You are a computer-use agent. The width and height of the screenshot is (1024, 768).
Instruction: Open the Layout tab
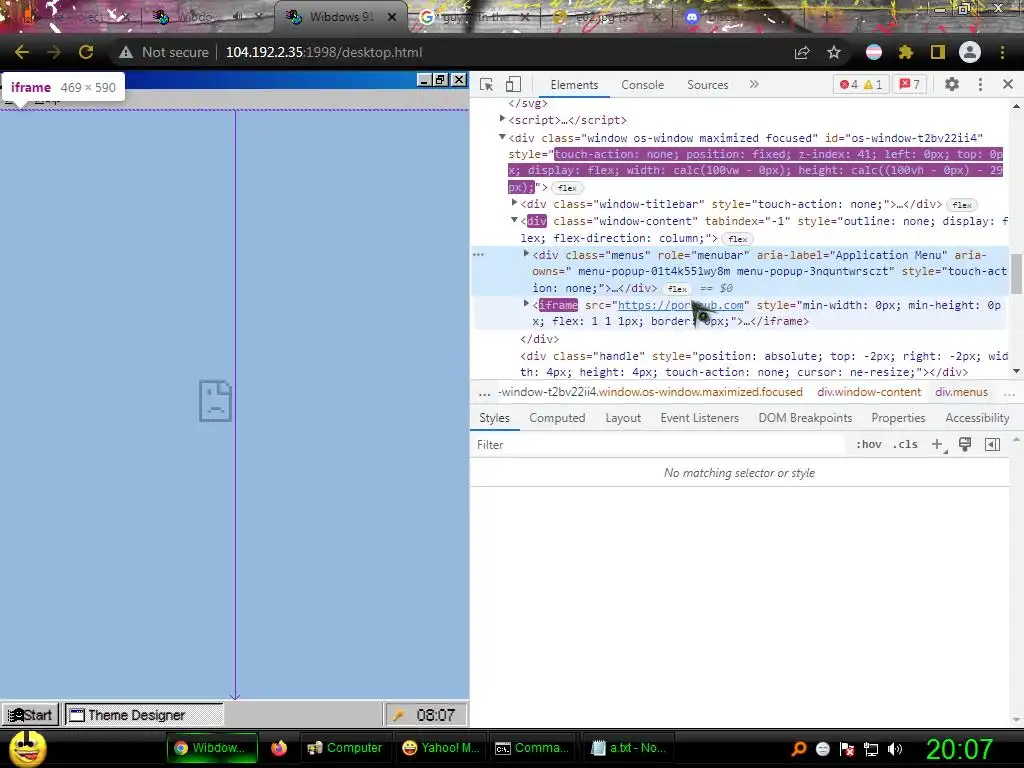click(x=623, y=418)
